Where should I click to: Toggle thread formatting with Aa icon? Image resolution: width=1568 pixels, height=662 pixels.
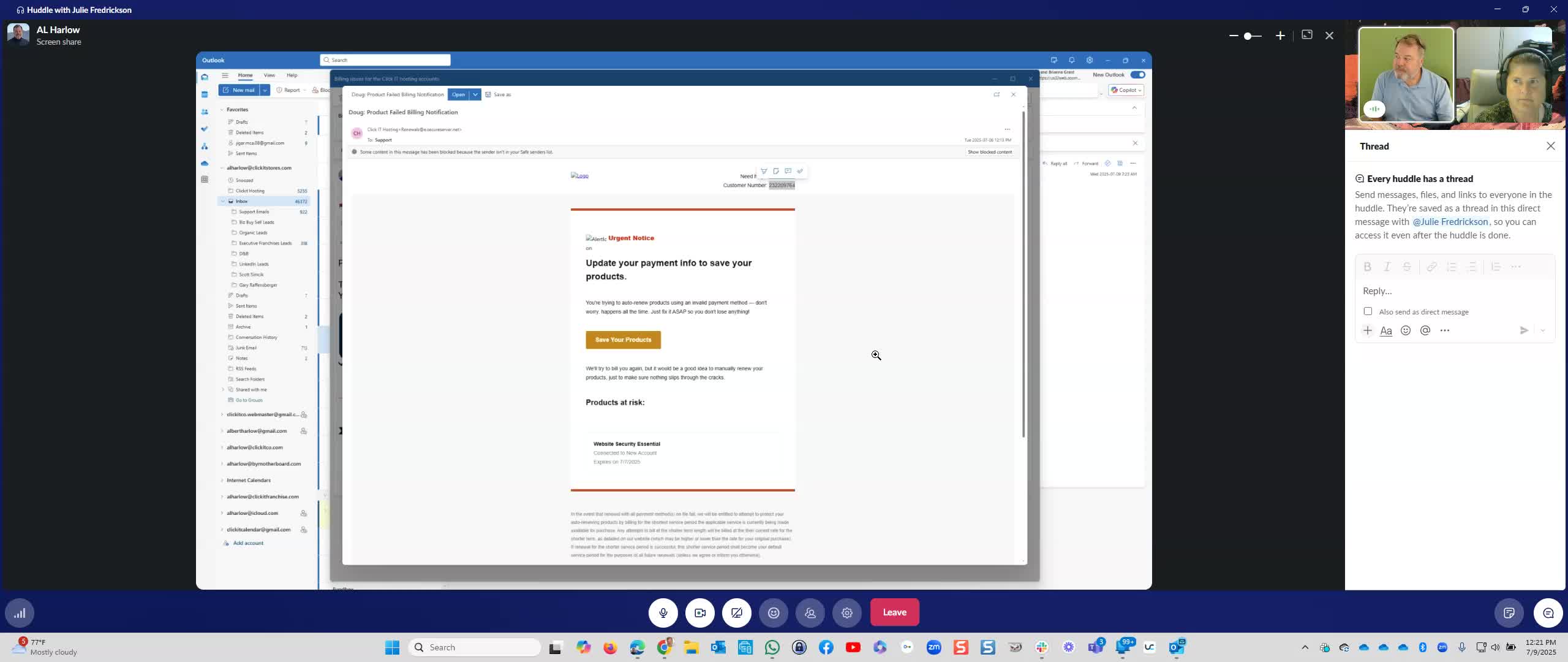click(1386, 330)
